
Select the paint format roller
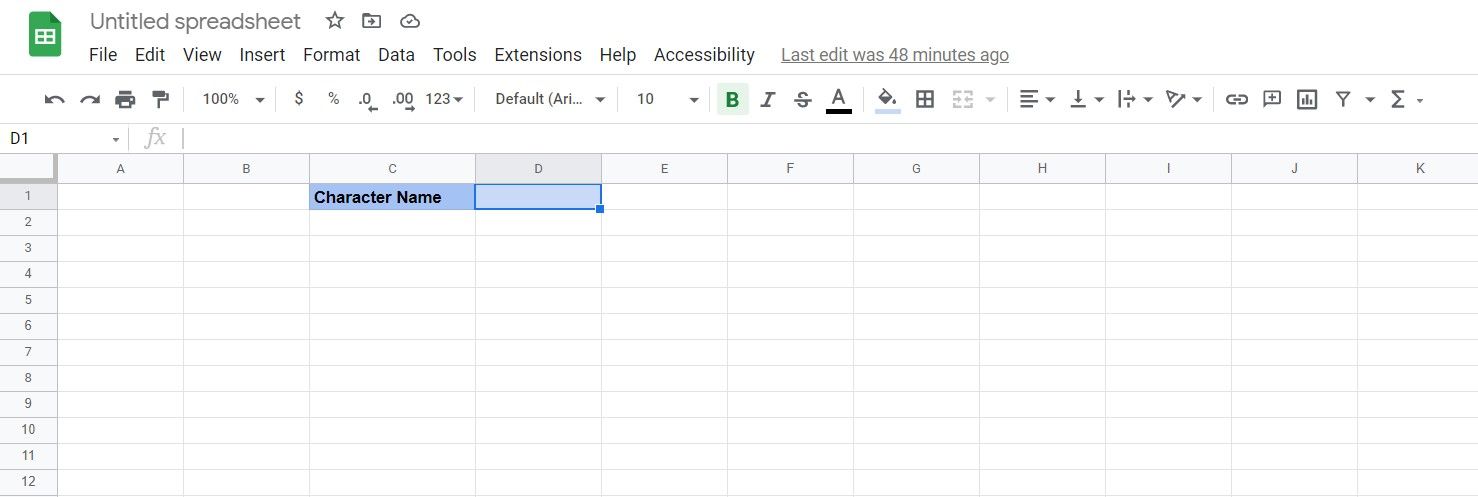pyautogui.click(x=160, y=99)
